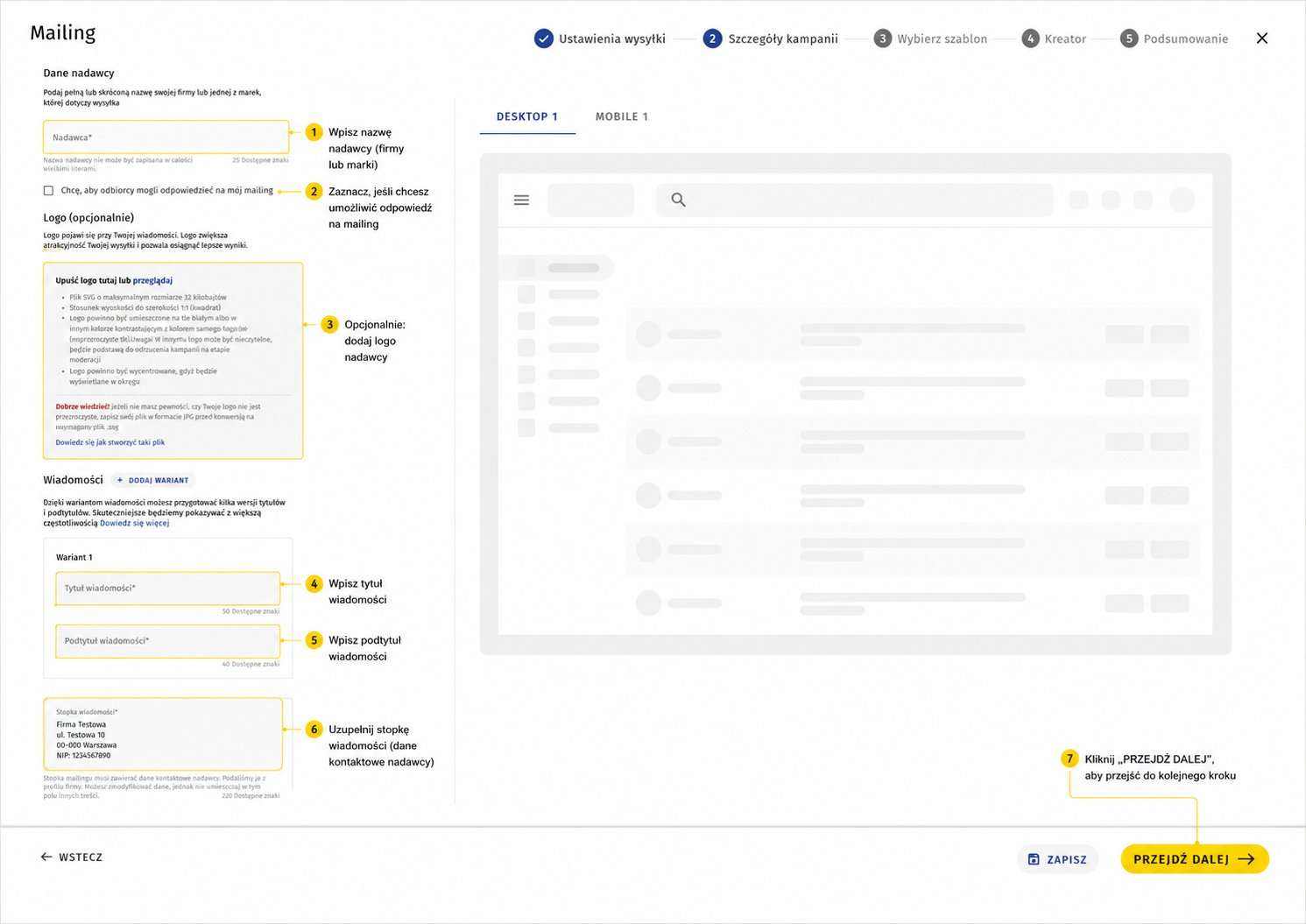This screenshot has height=924, width=1306.
Task: Click into the Stopka wiadomości footer textarea
Action: click(163, 734)
